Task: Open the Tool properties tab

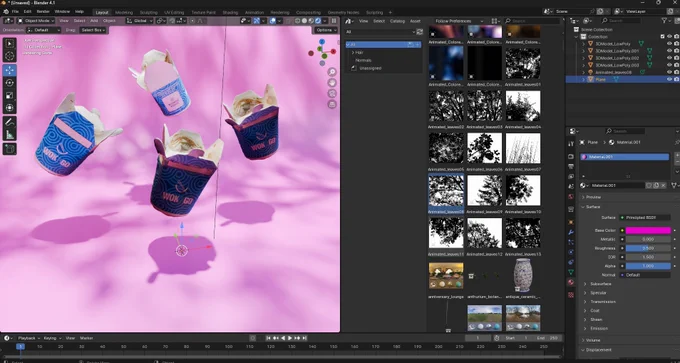Action: coord(571,144)
